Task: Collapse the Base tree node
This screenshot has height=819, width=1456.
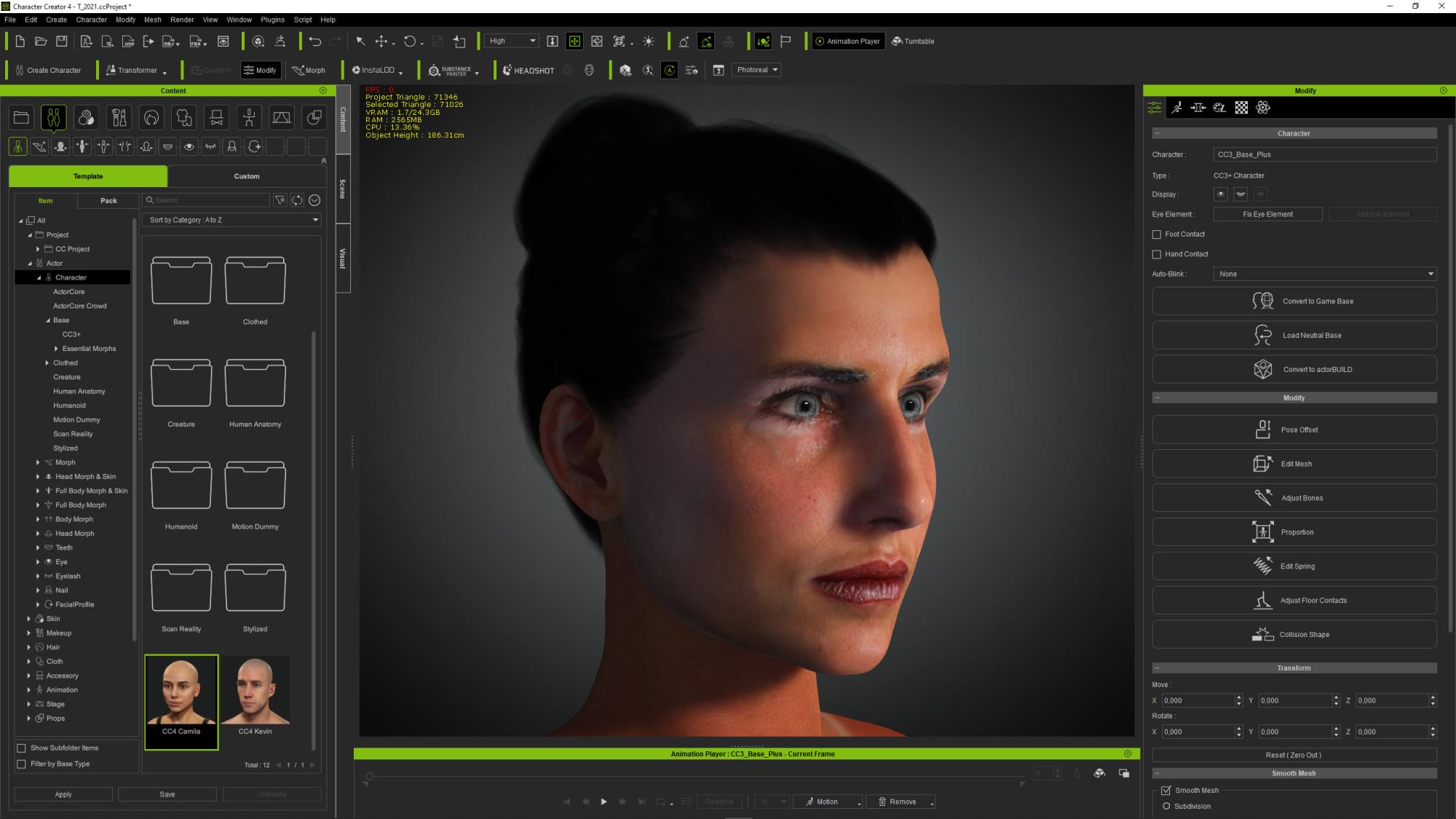Action: pos(48,320)
